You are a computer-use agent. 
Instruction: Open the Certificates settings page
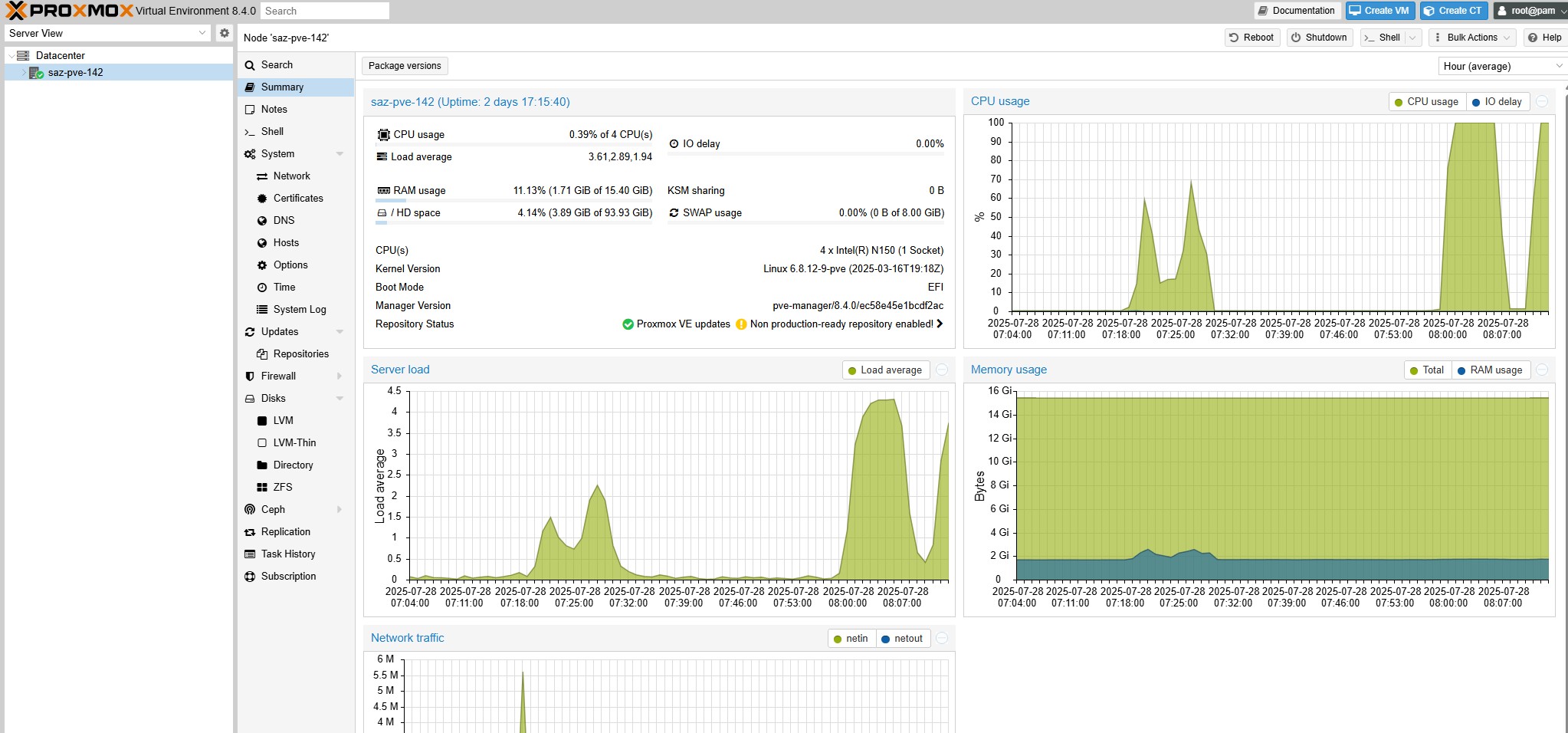pyautogui.click(x=298, y=198)
